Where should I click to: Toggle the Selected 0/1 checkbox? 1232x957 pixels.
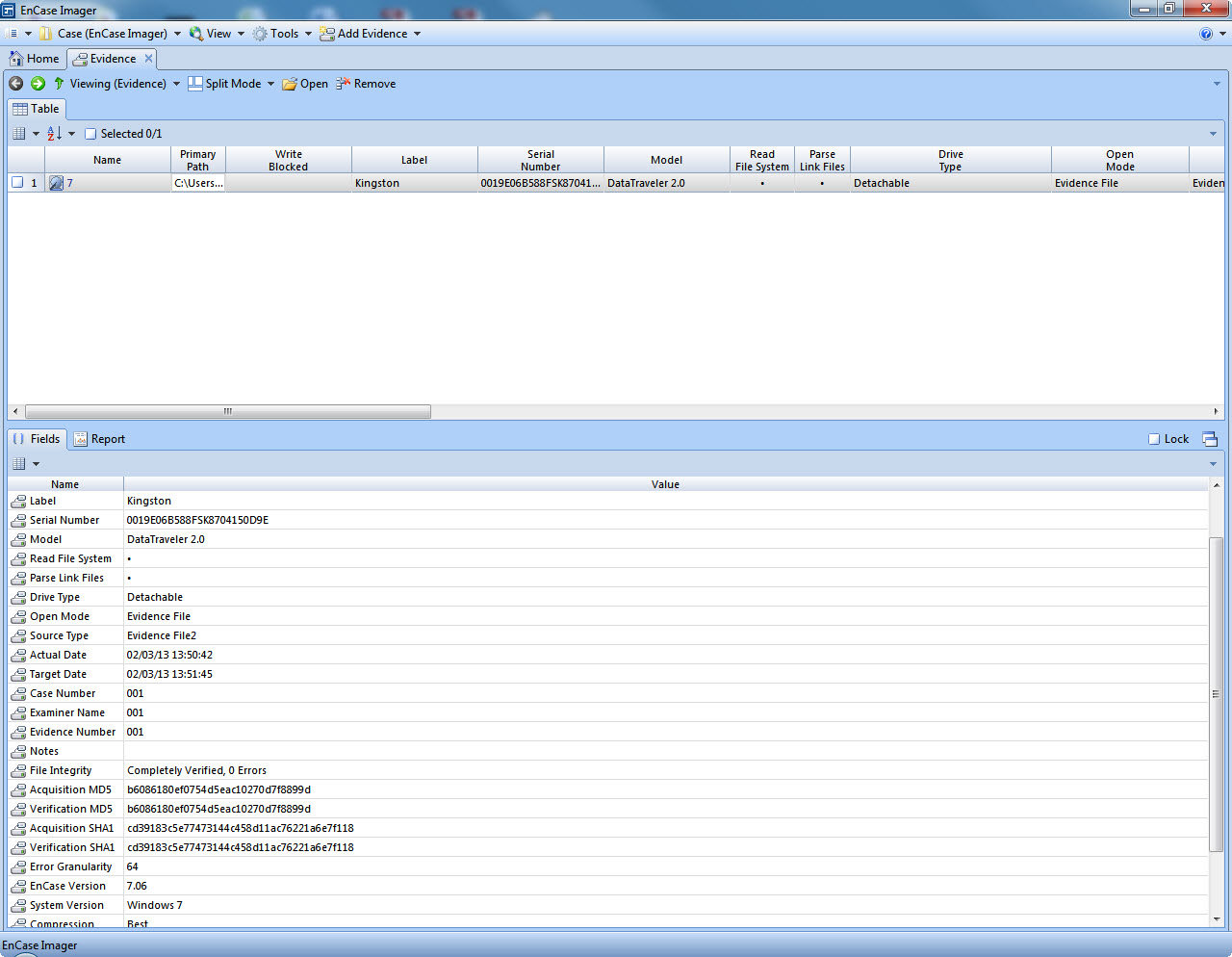pyautogui.click(x=91, y=134)
